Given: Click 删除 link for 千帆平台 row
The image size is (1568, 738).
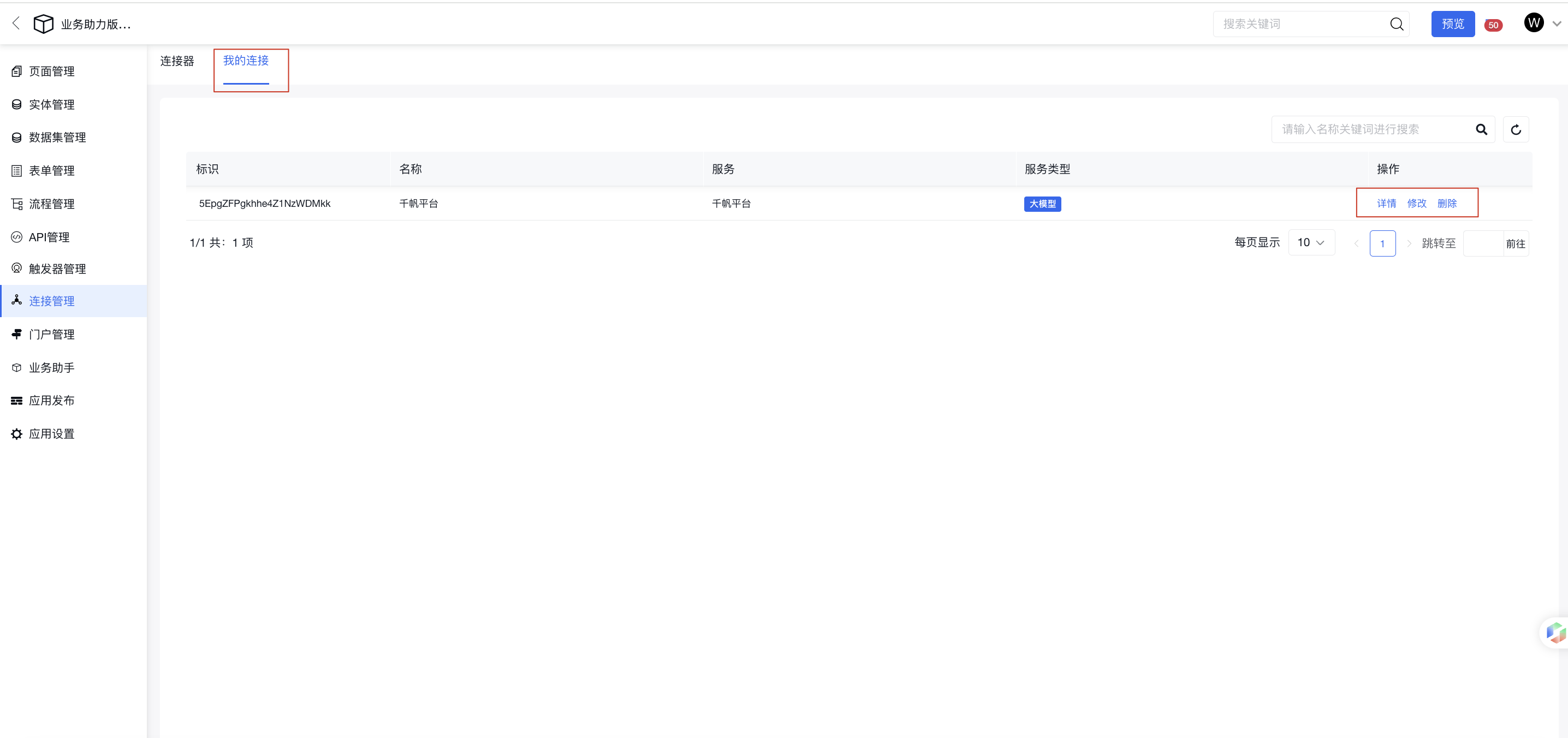Looking at the screenshot, I should 1446,203.
